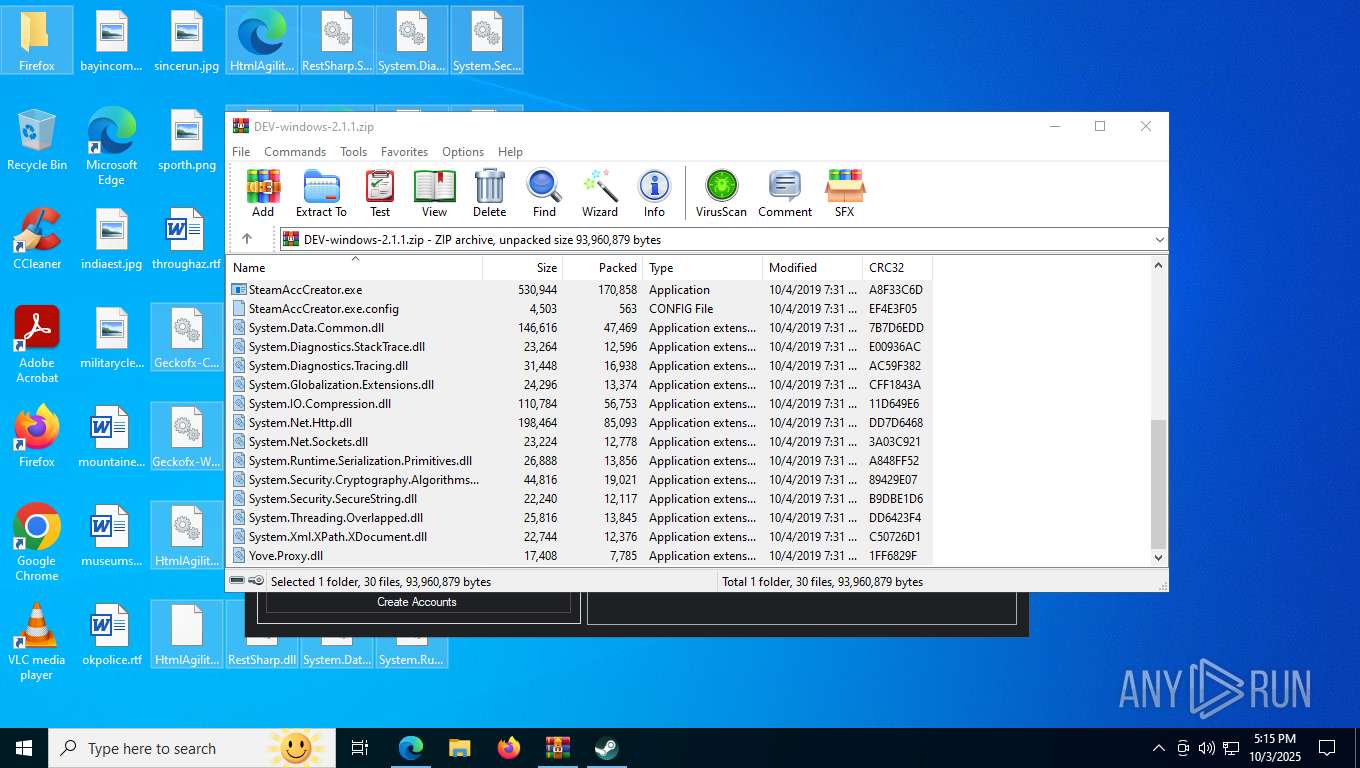Select System.Net.Http.dll row
The width and height of the screenshot is (1360, 768).
pos(580,423)
